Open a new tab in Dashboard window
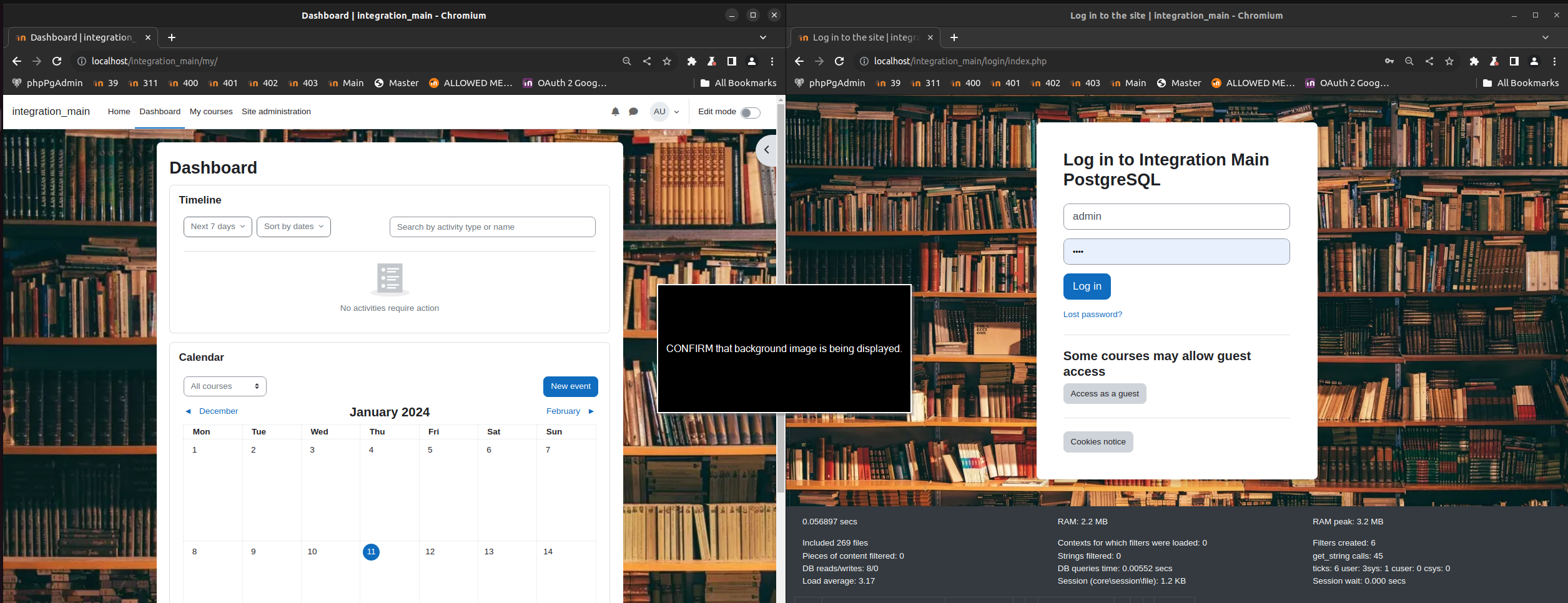 click(172, 37)
